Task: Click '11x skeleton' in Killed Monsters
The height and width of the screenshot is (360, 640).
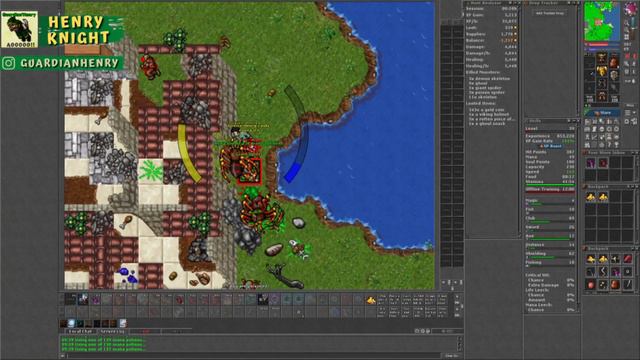Action: [x=483, y=98]
